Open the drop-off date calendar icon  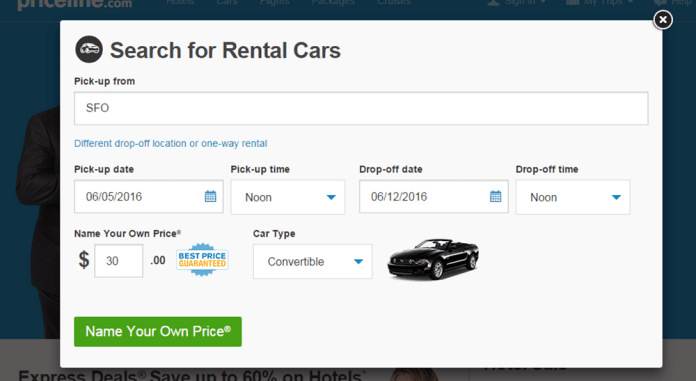(x=495, y=196)
